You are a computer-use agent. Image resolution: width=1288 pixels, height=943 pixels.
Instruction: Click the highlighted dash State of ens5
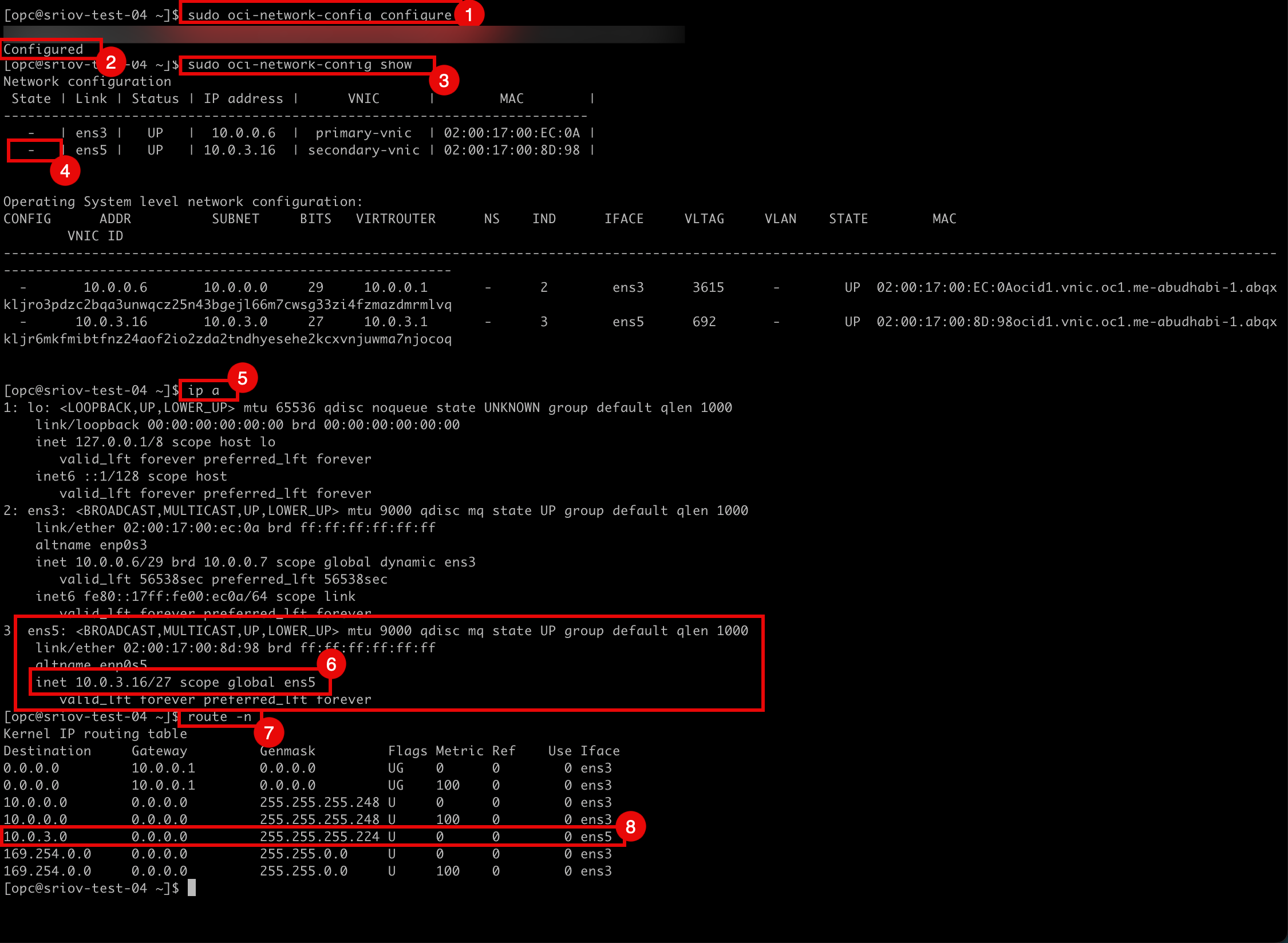[31, 150]
